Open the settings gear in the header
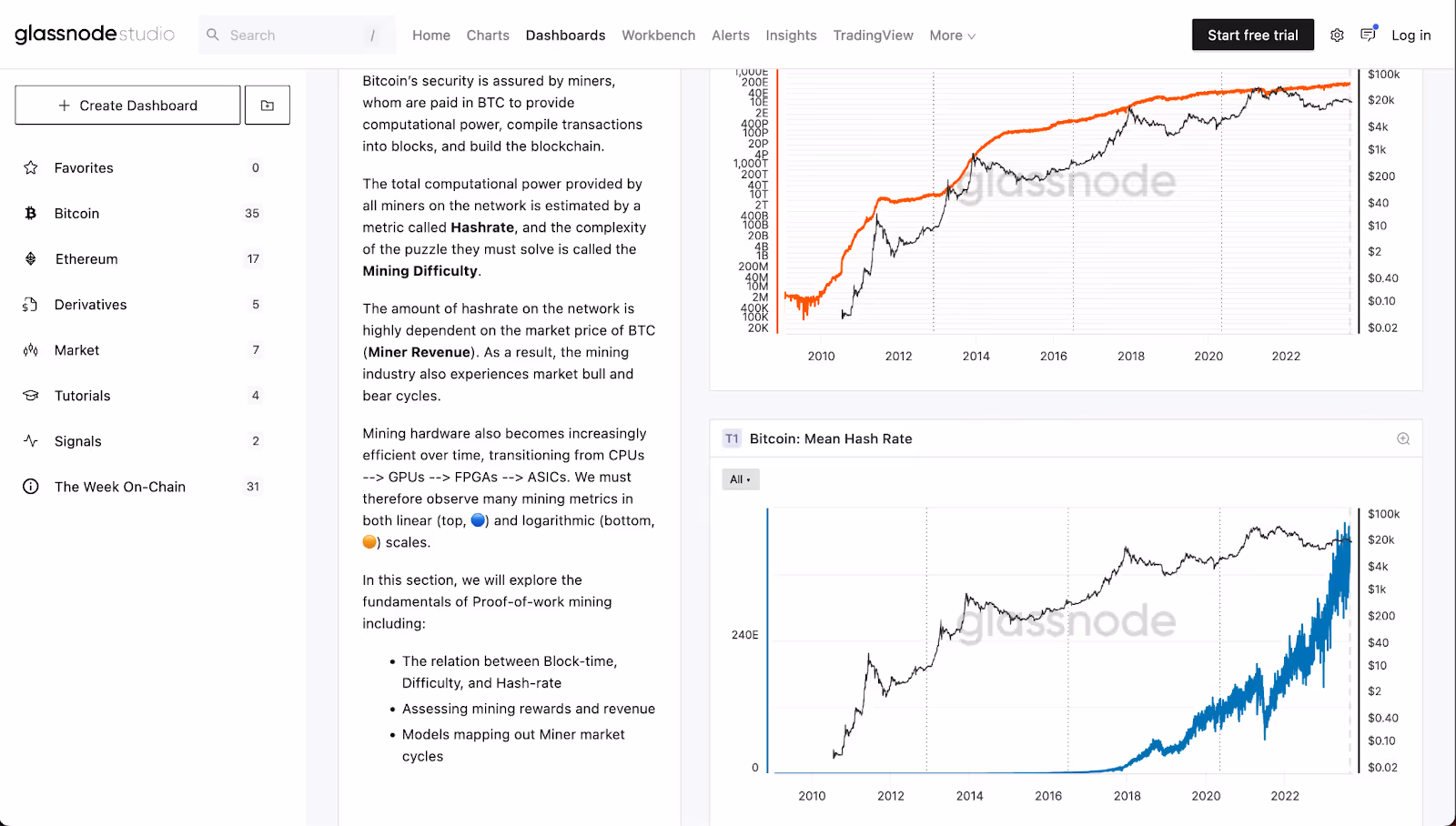This screenshot has width=1456, height=826. (1337, 35)
